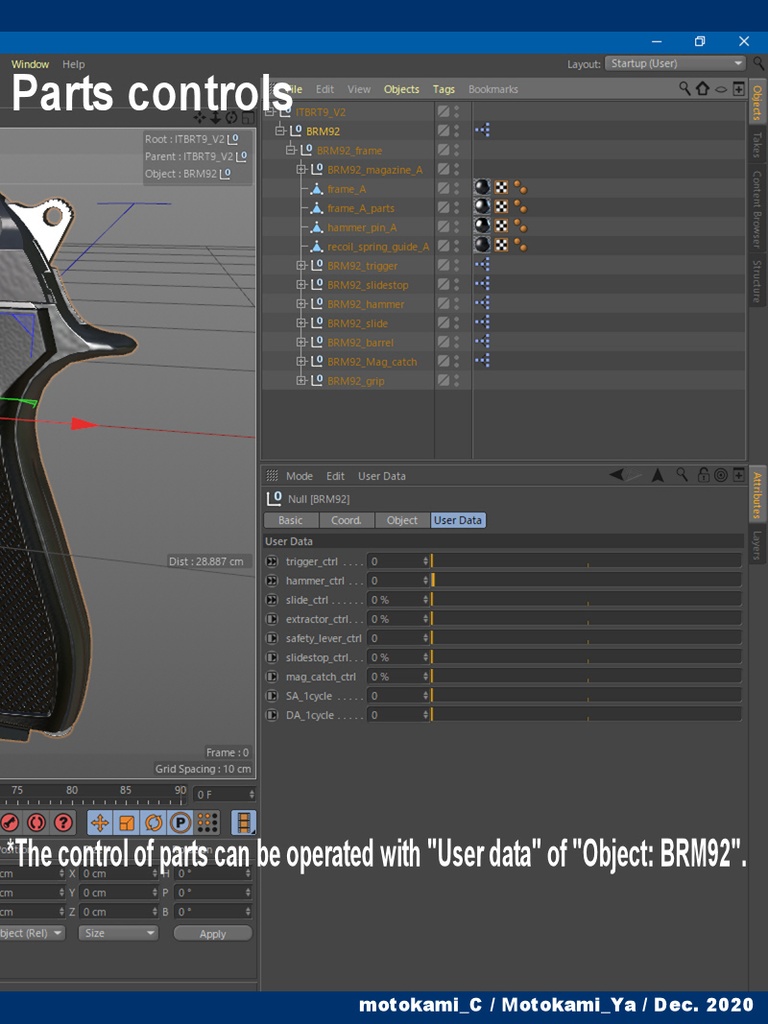Click the Xpresso tag on BRM92 row
Screen dimensions: 768x1024
tap(482, 131)
